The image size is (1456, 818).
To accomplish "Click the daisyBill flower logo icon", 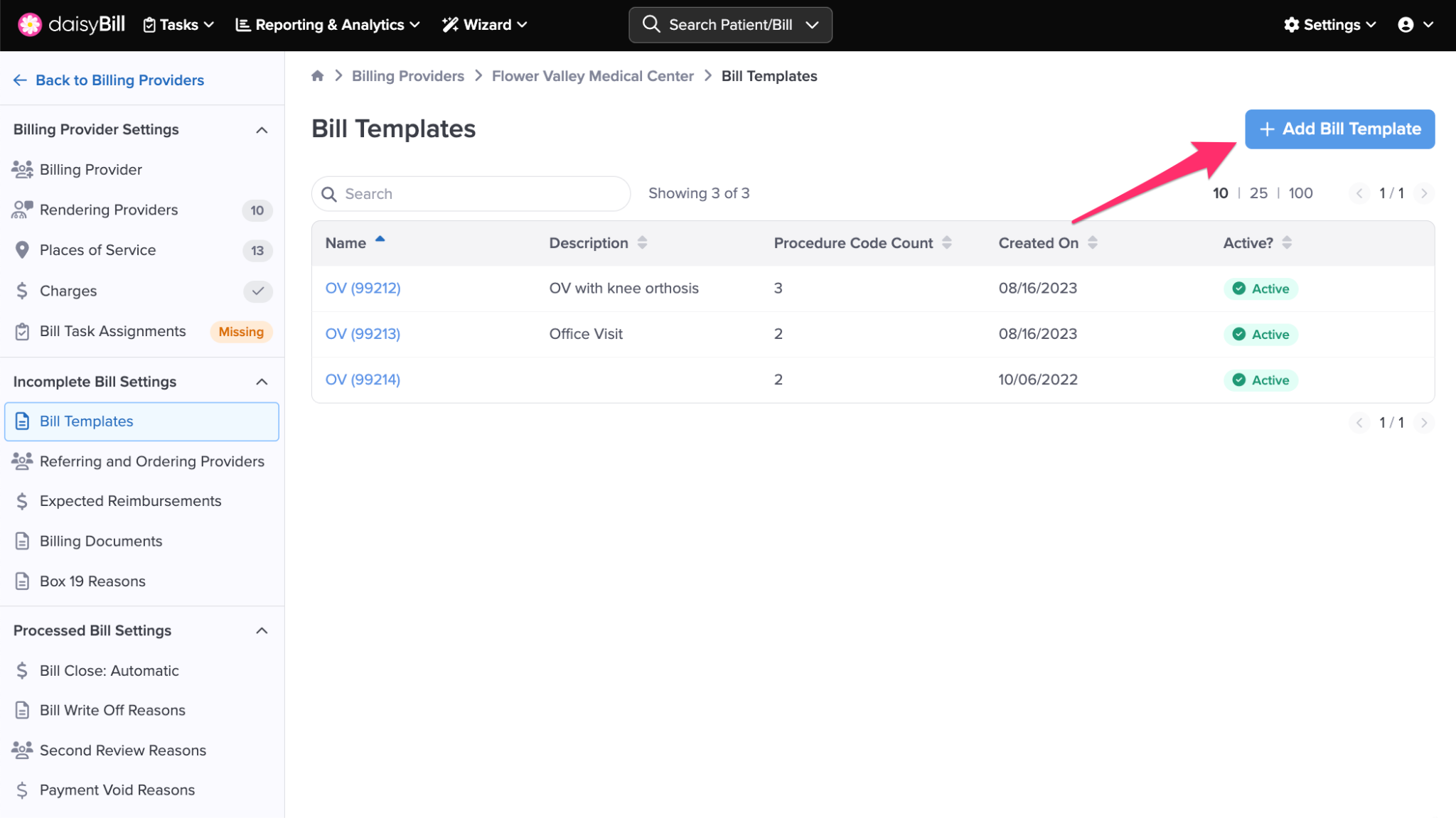I will 30,24.
